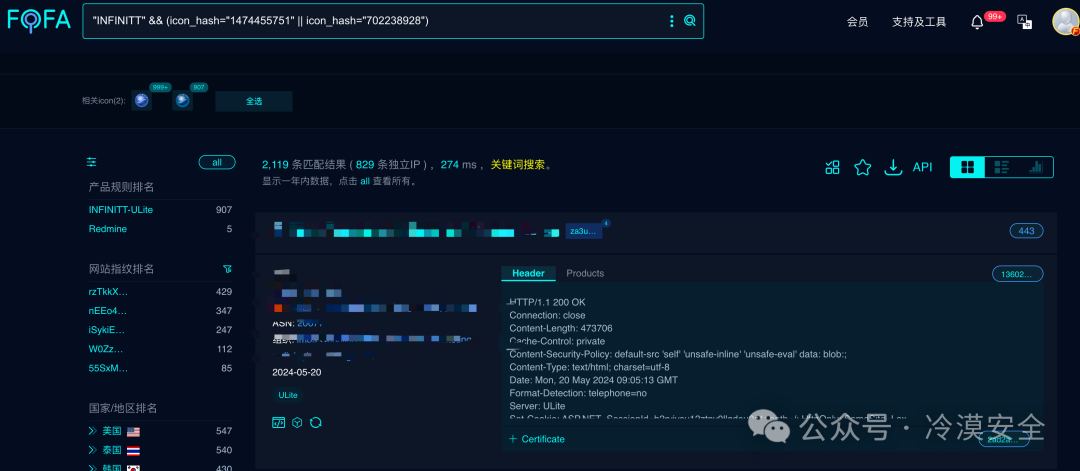Expand the Certificate section
Image resolution: width=1080 pixels, height=471 pixels.
point(537,439)
